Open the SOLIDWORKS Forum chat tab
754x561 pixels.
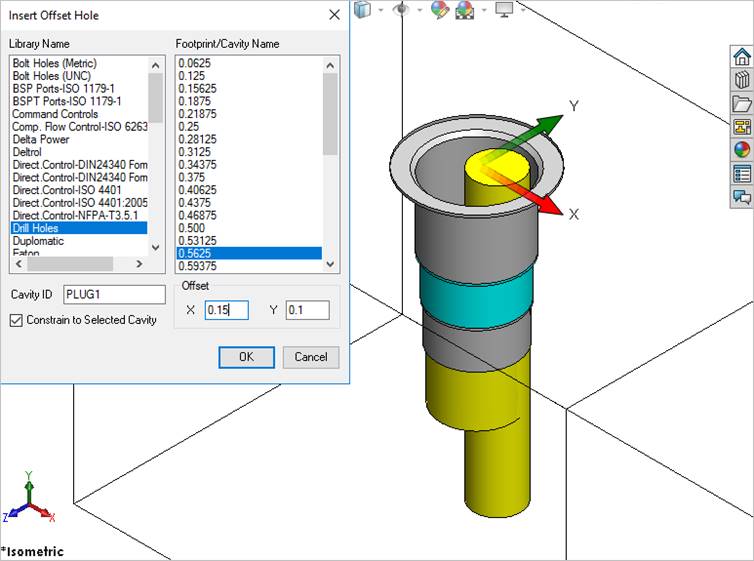(x=742, y=197)
